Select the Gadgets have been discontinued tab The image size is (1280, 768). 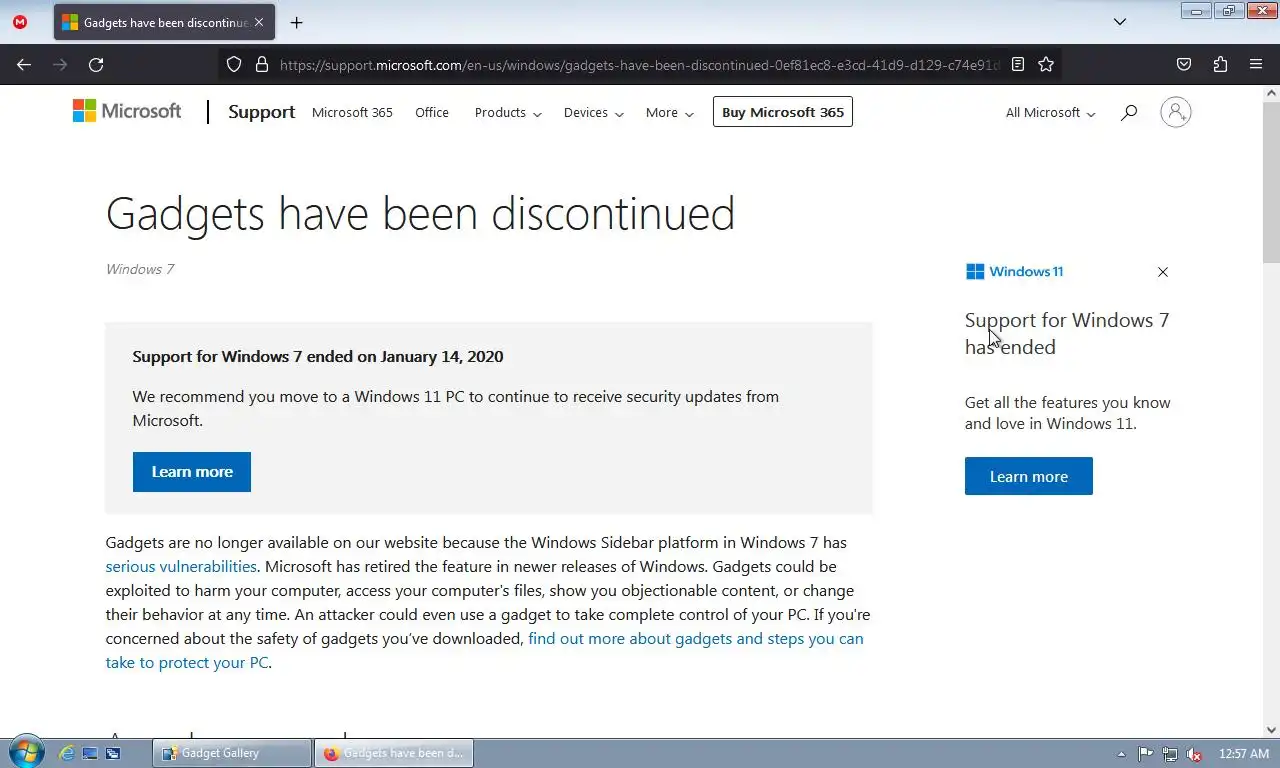pos(164,22)
